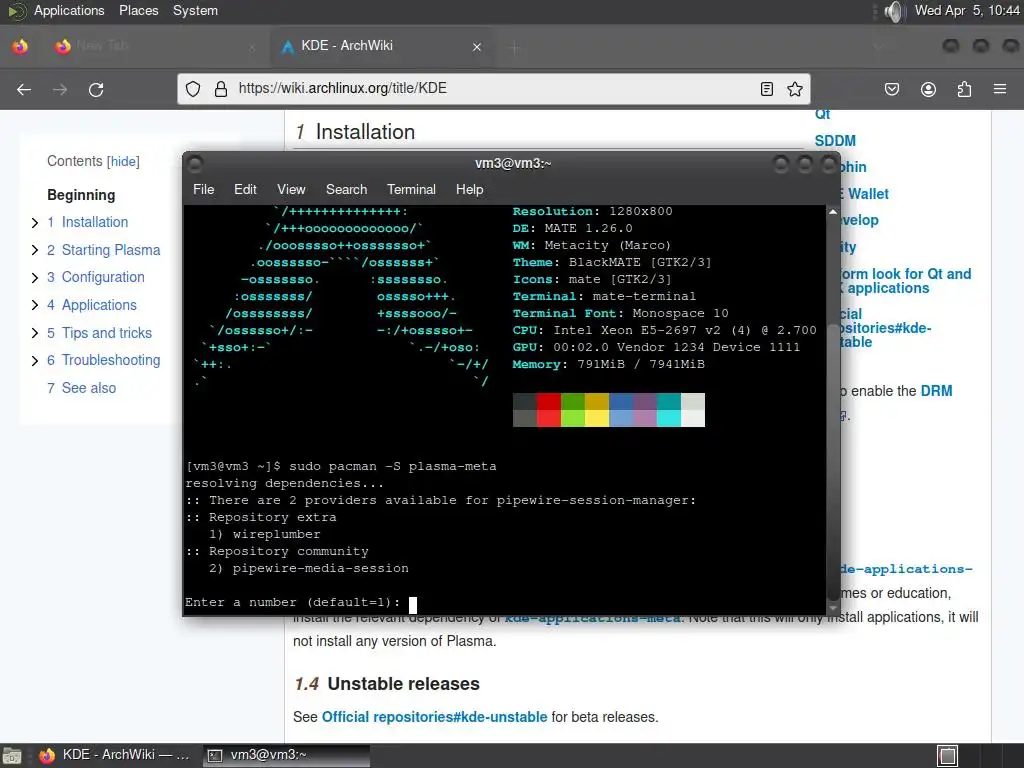Open the SDDM related article link
The width and height of the screenshot is (1024, 768).
coord(835,141)
